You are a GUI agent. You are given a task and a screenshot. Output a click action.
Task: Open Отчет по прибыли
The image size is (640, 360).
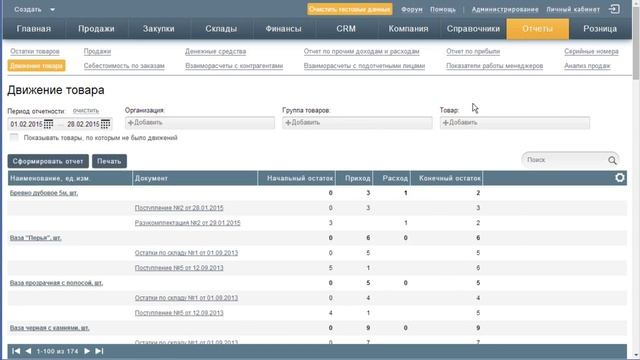473,51
